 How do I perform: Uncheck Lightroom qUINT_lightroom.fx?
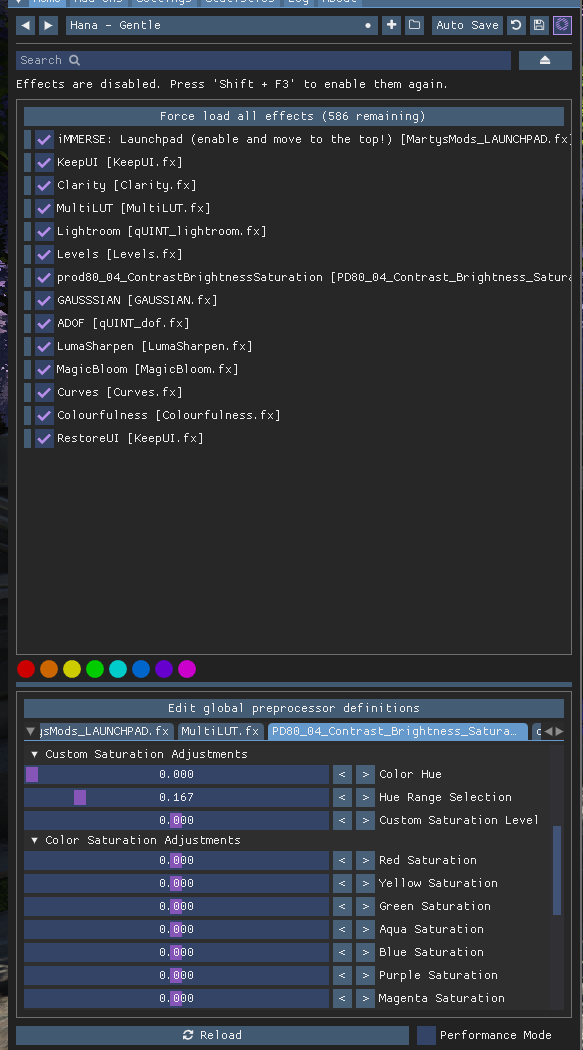coord(44,232)
